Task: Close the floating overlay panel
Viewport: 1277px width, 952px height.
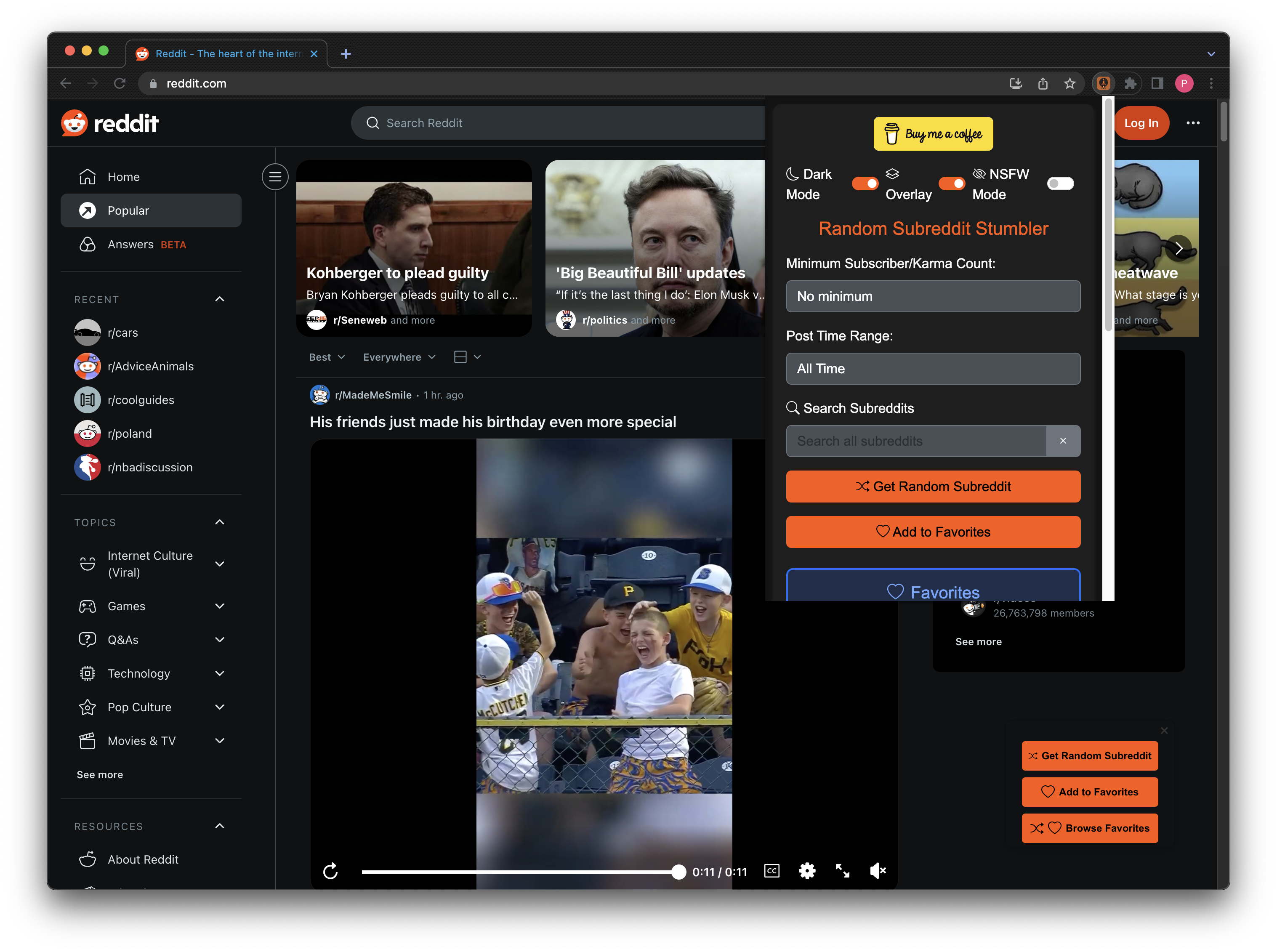Action: click(1163, 731)
